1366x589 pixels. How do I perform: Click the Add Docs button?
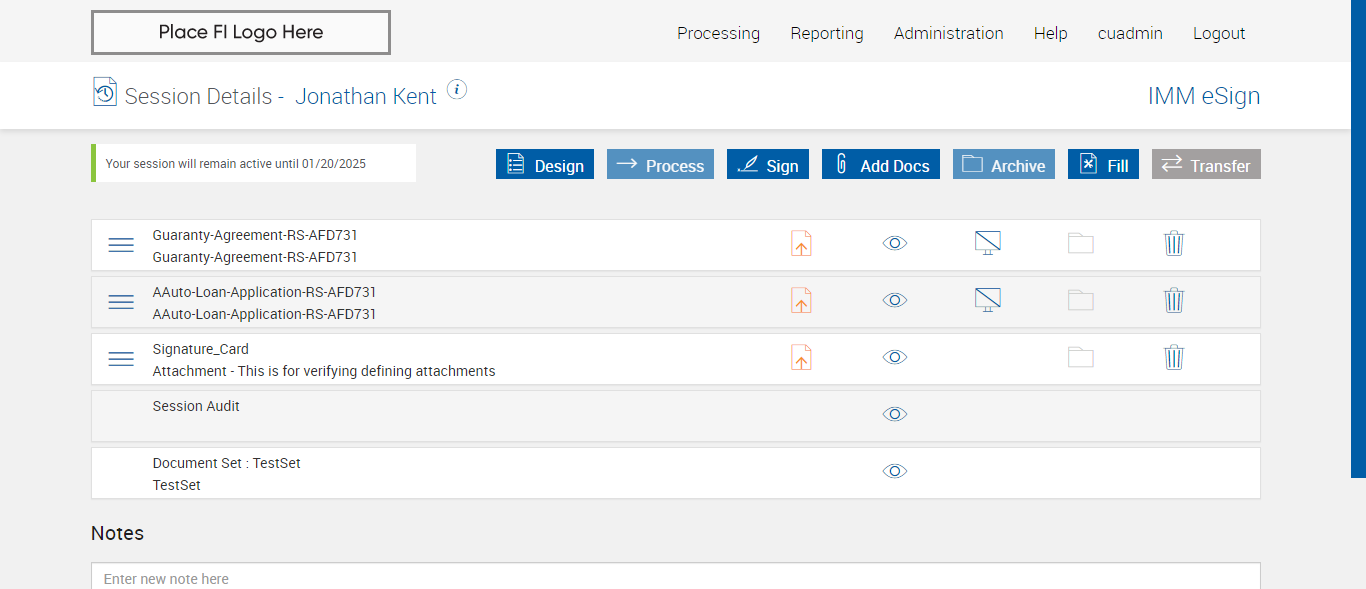[x=883, y=165]
